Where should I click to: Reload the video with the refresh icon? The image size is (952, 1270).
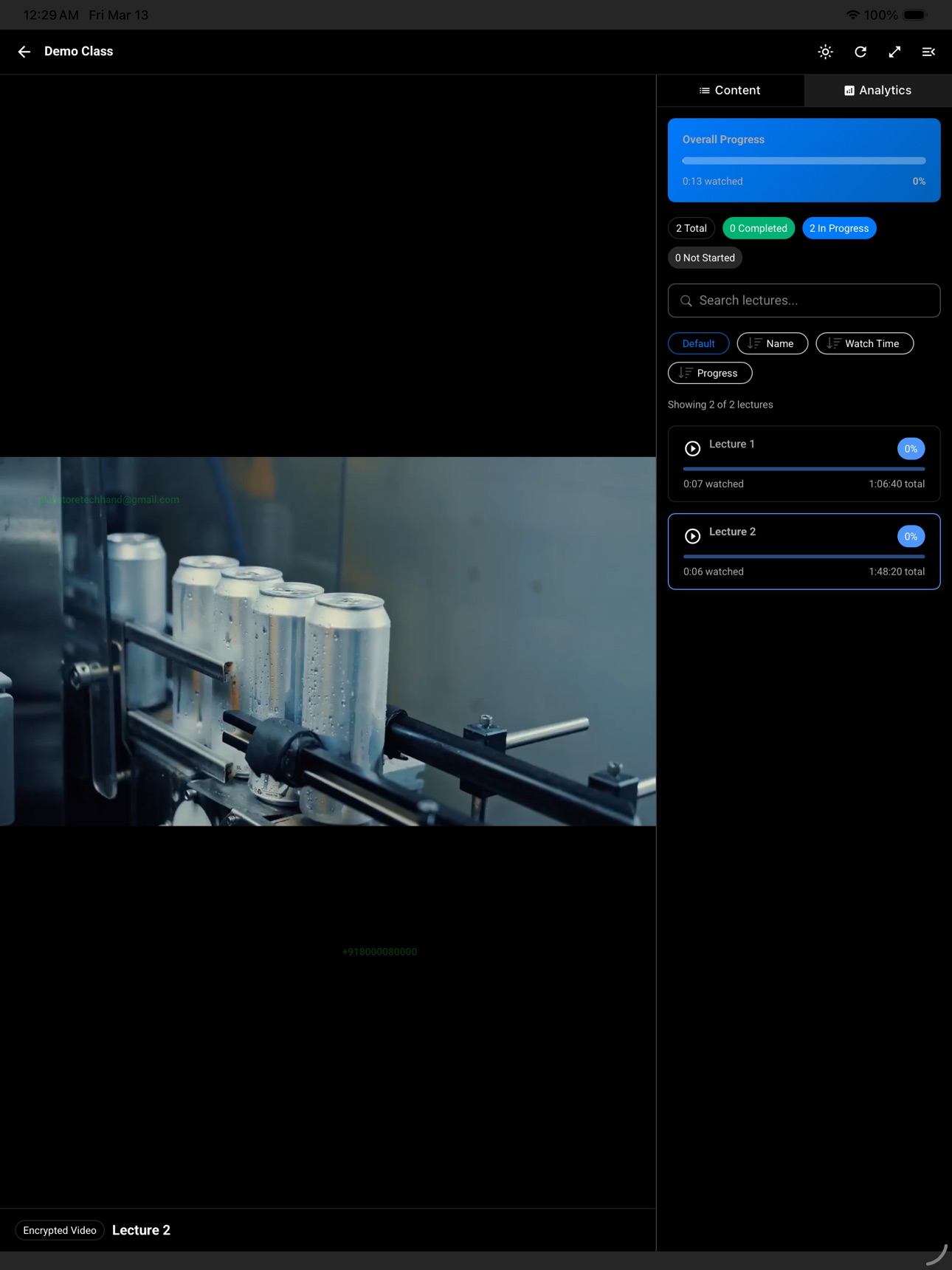[x=860, y=52]
